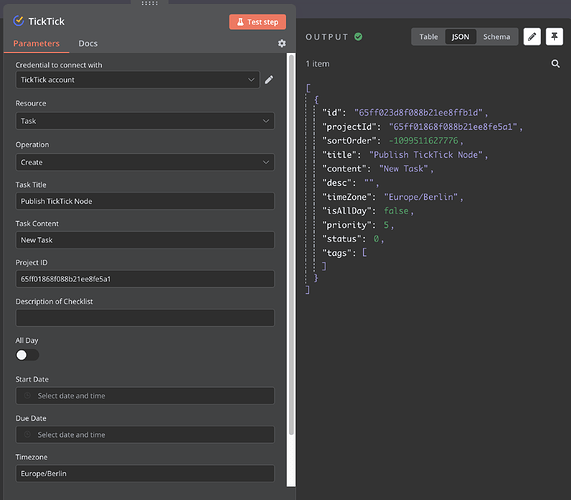Focus the Description of Checklist field
Image resolution: width=571 pixels, height=500 pixels.
pos(145,318)
